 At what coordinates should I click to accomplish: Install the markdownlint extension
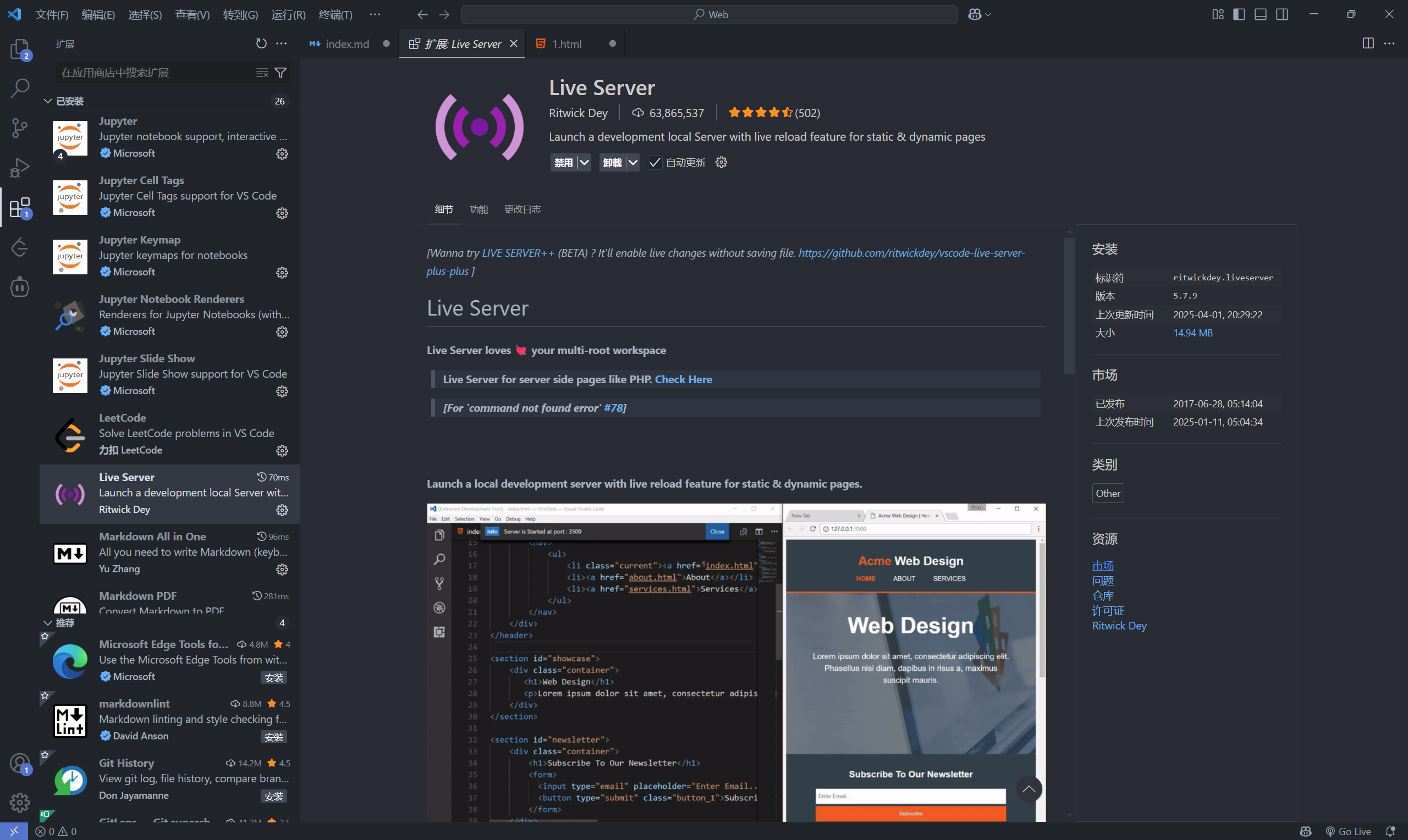click(274, 737)
